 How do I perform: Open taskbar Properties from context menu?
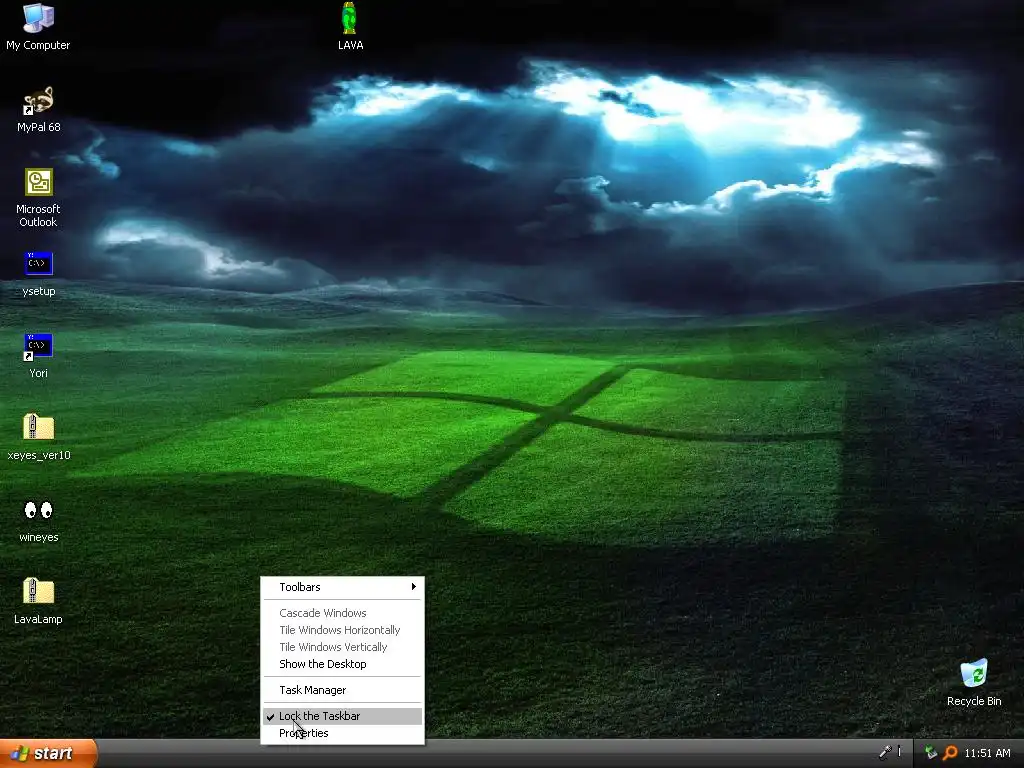(342, 733)
